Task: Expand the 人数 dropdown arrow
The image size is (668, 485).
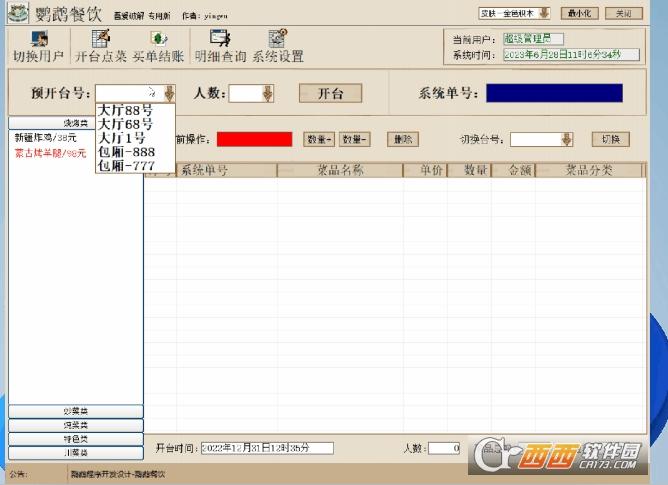Action: click(x=267, y=94)
